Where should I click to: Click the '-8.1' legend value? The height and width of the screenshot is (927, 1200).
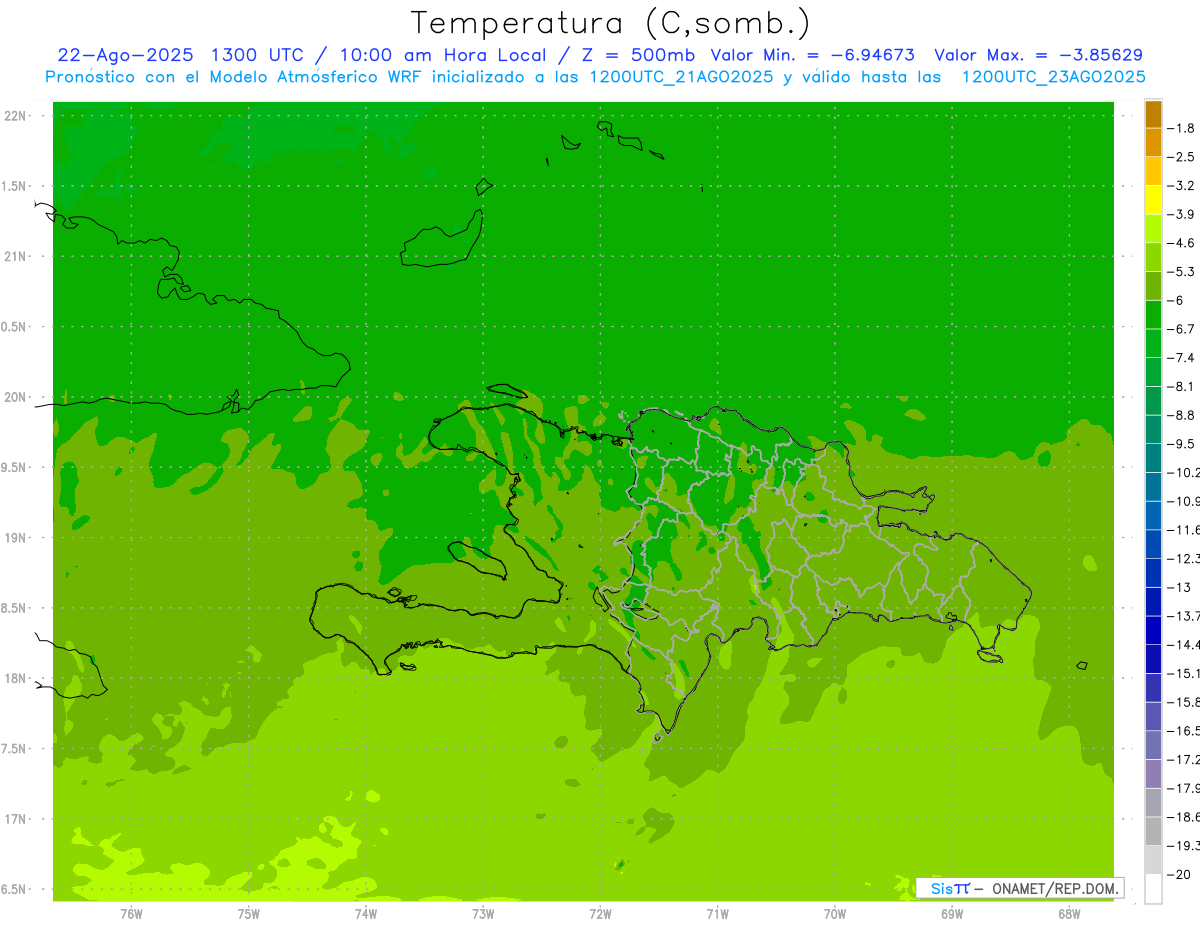click(1182, 387)
